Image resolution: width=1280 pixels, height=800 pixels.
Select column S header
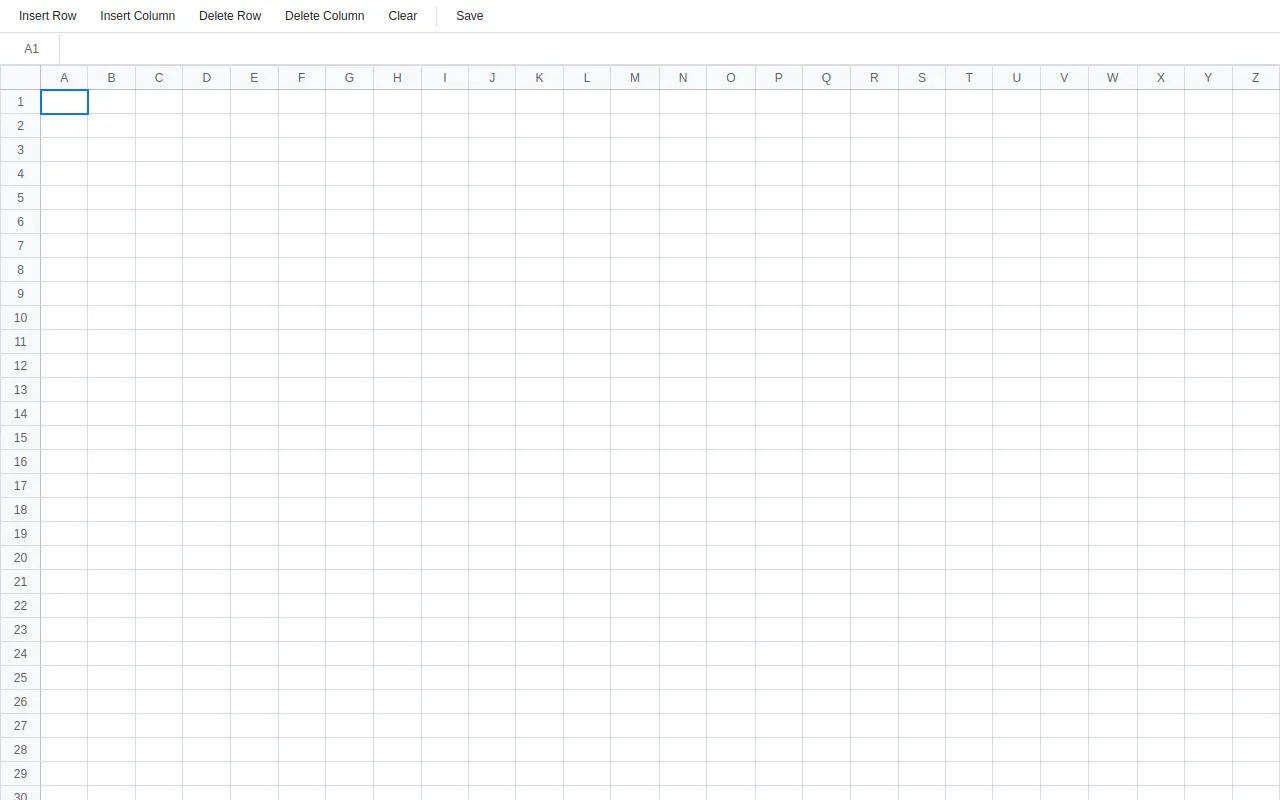(922, 78)
